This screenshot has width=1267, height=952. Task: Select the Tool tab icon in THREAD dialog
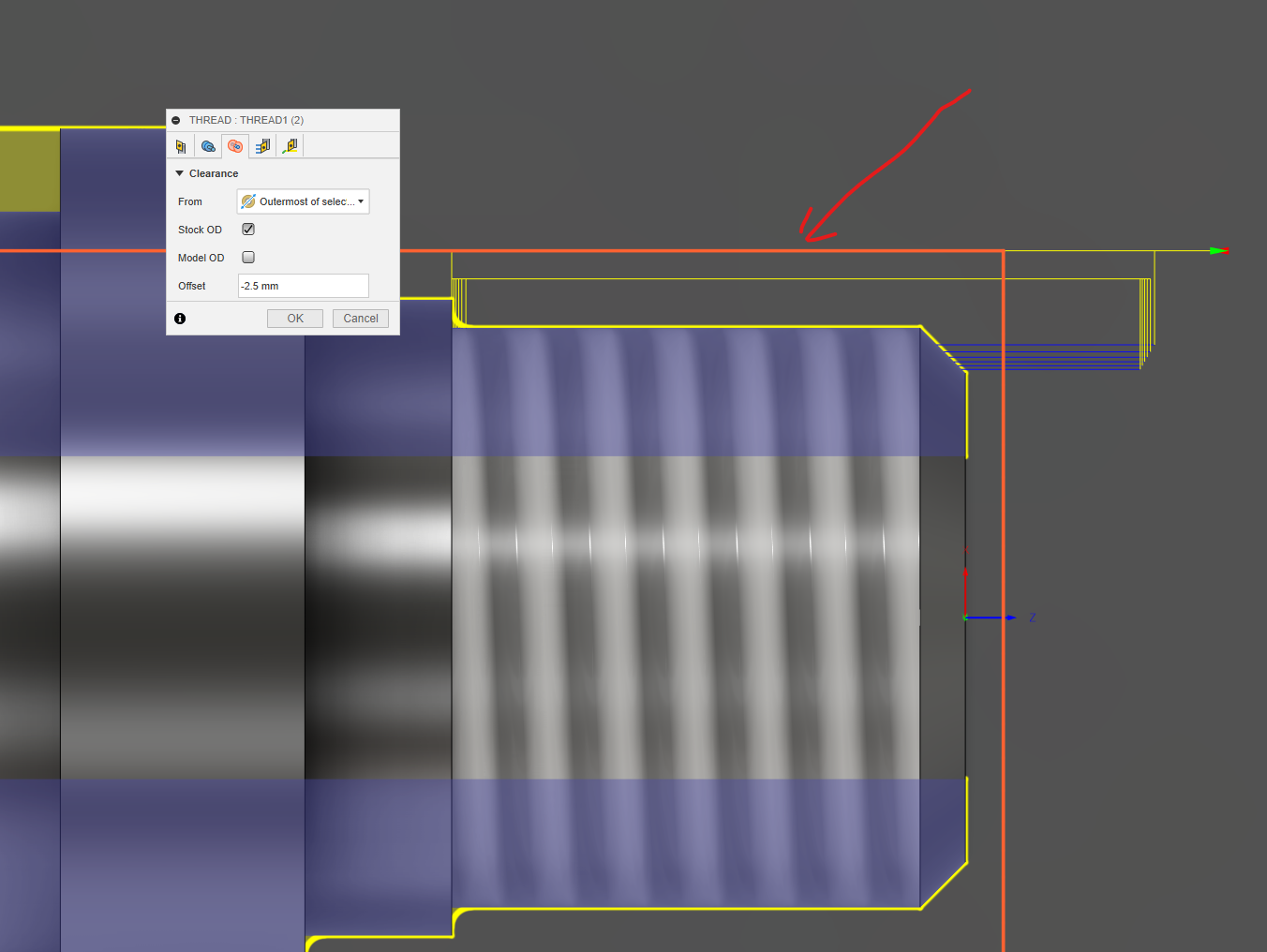[181, 145]
